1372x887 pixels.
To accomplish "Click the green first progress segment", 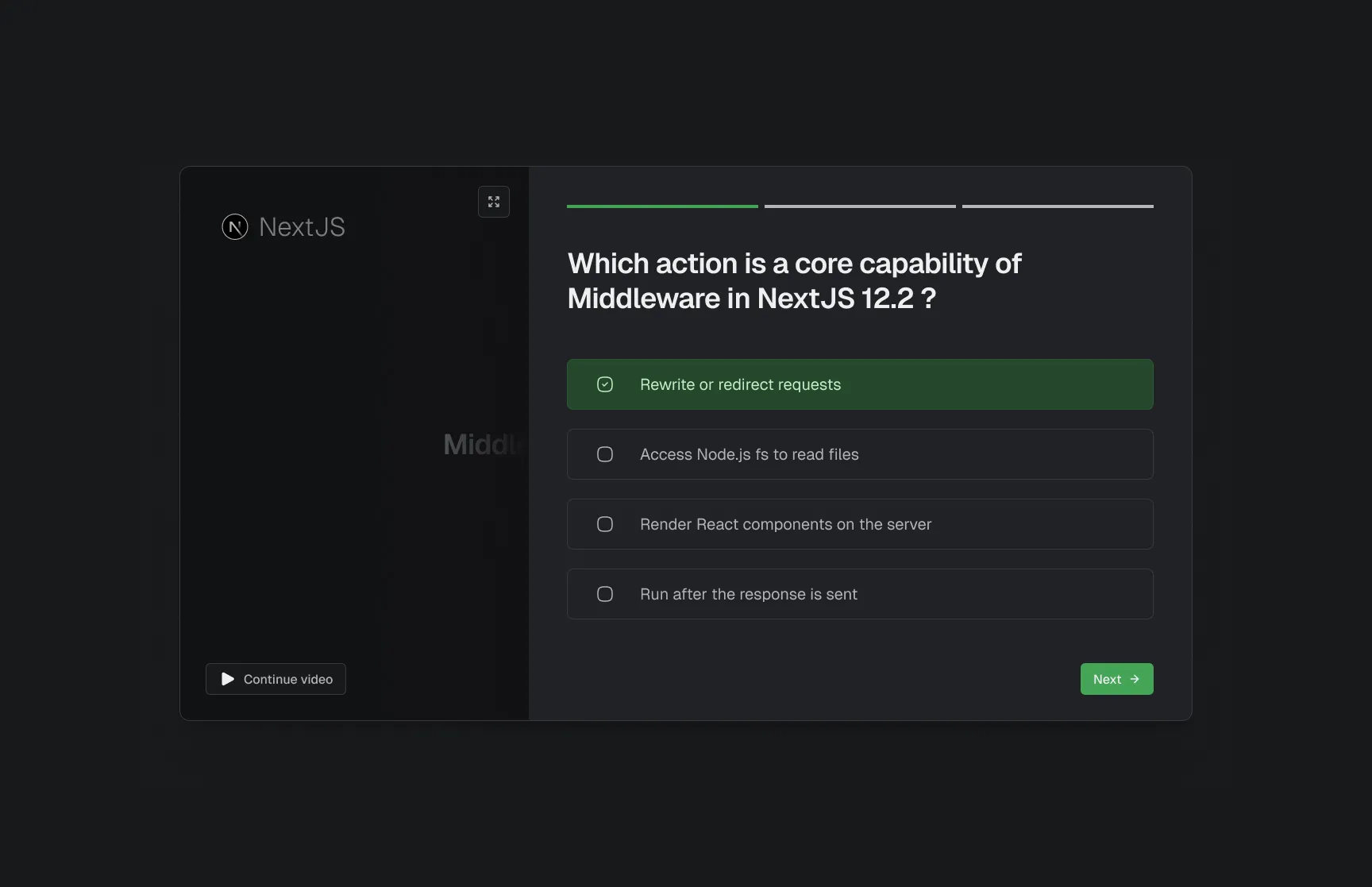I will [x=662, y=206].
